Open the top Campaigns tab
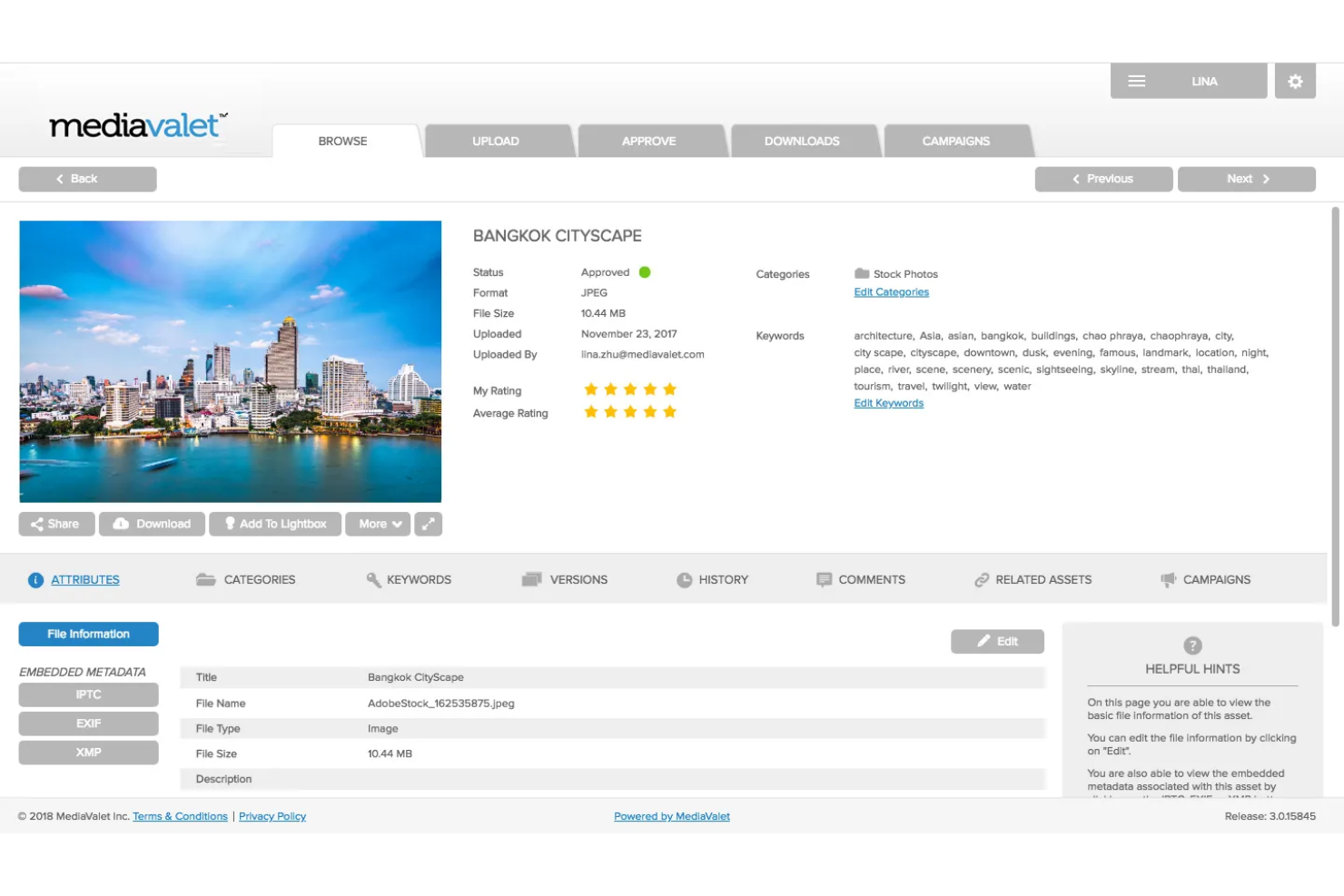 click(956, 141)
